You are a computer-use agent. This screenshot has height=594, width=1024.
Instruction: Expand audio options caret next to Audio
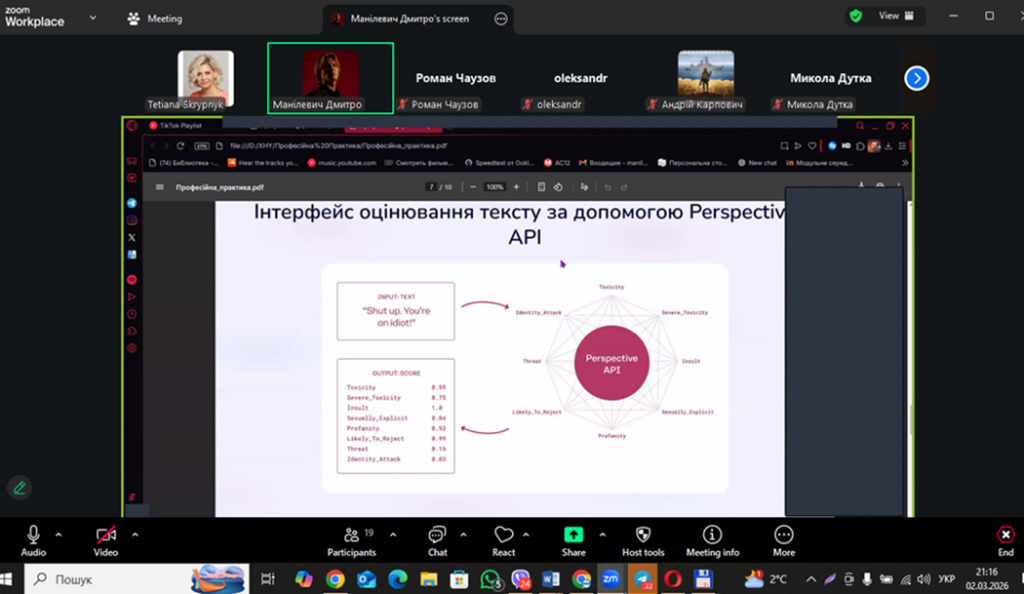tap(59, 534)
